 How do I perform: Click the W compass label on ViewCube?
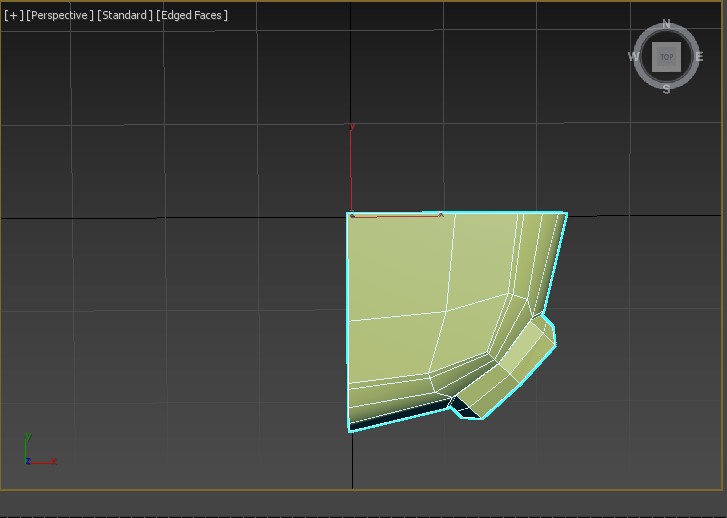634,57
